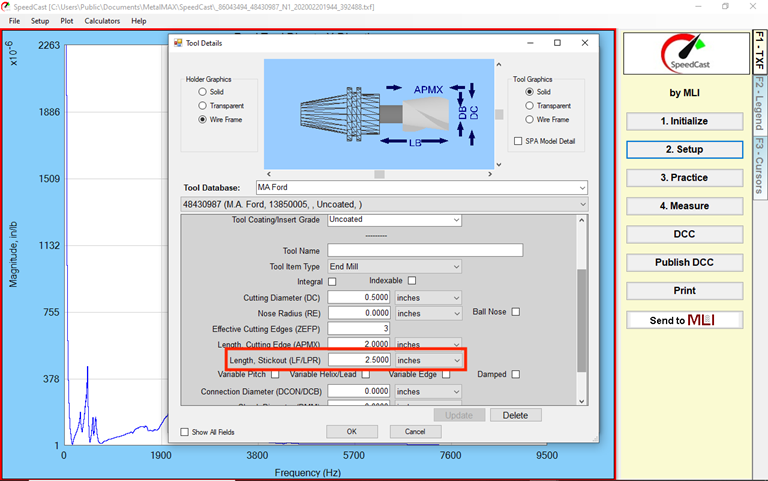The height and width of the screenshot is (481, 768).
Task: Click the DCC button
Action: (684, 234)
